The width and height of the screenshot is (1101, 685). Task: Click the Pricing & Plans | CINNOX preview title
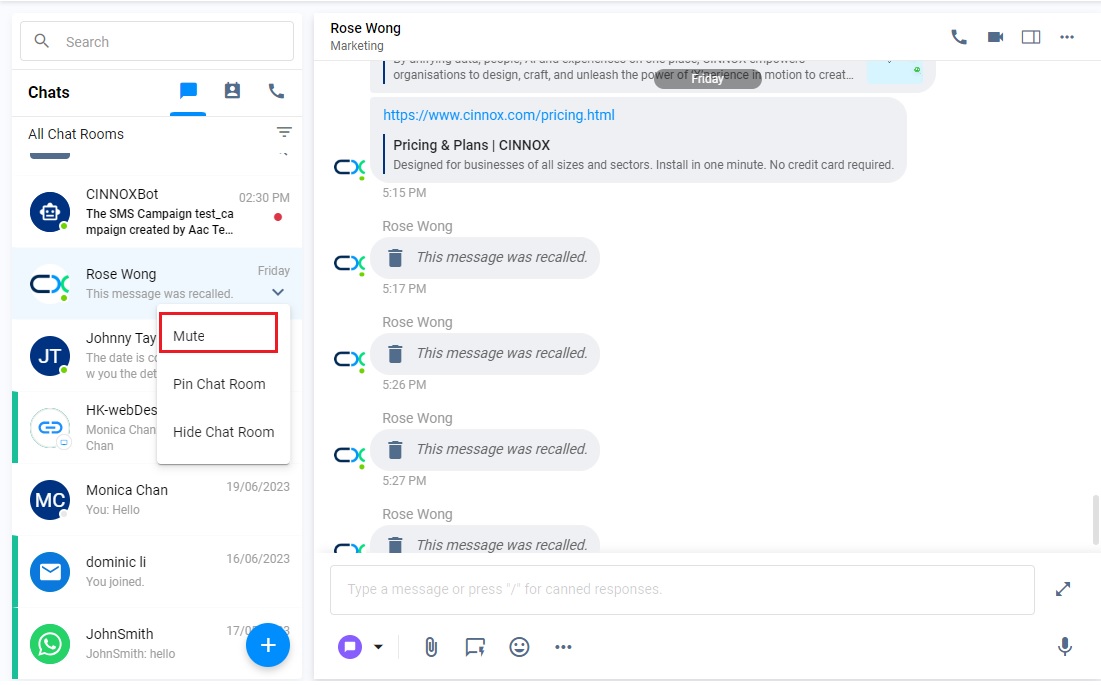click(471, 145)
